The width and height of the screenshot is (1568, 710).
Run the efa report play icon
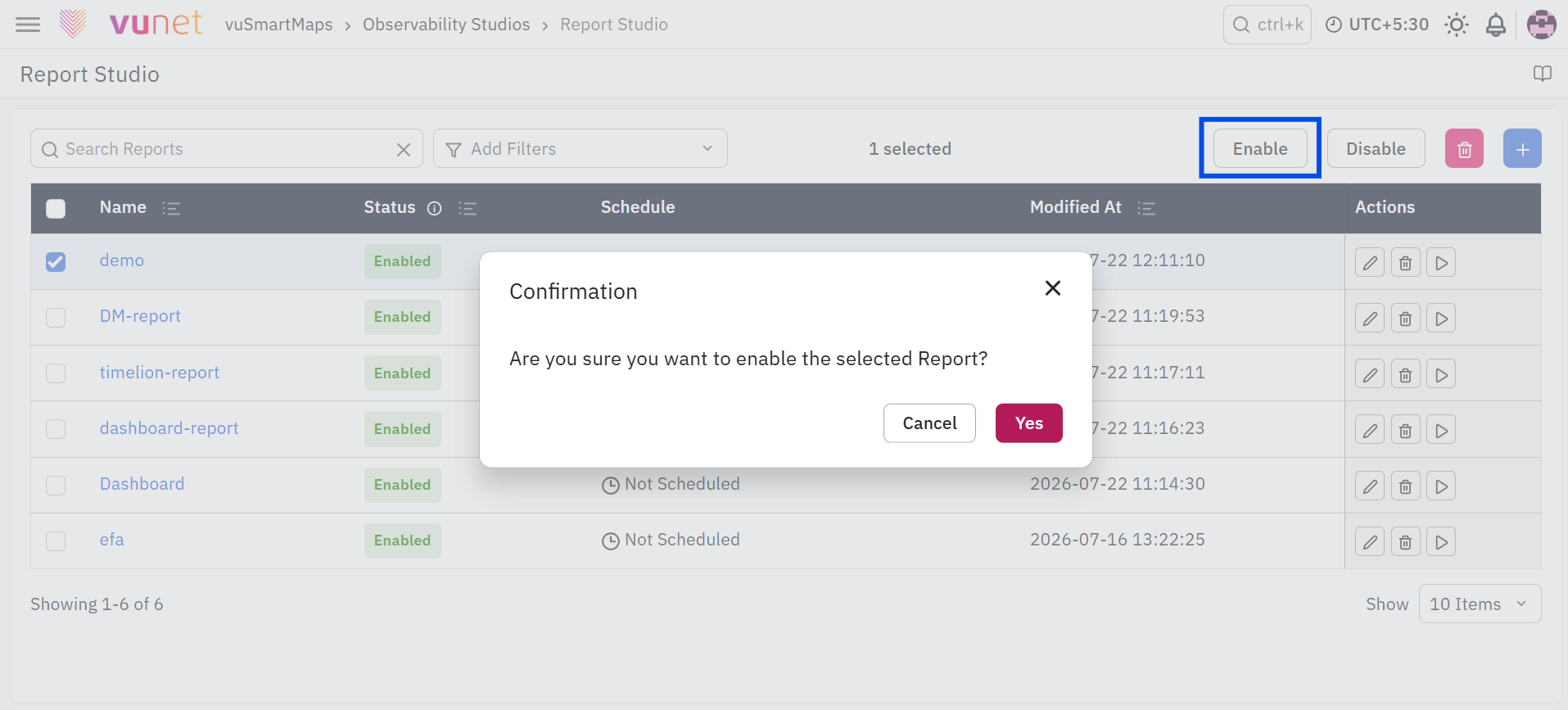click(1441, 542)
